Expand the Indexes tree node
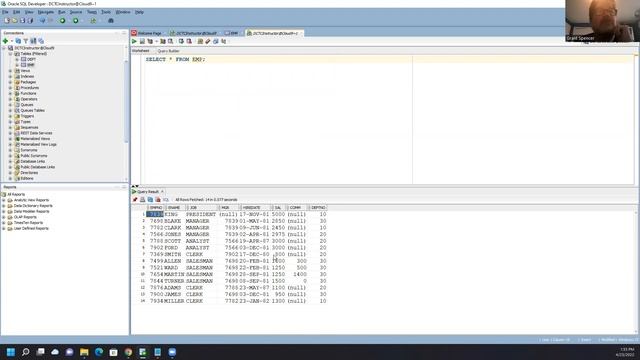 (10, 76)
